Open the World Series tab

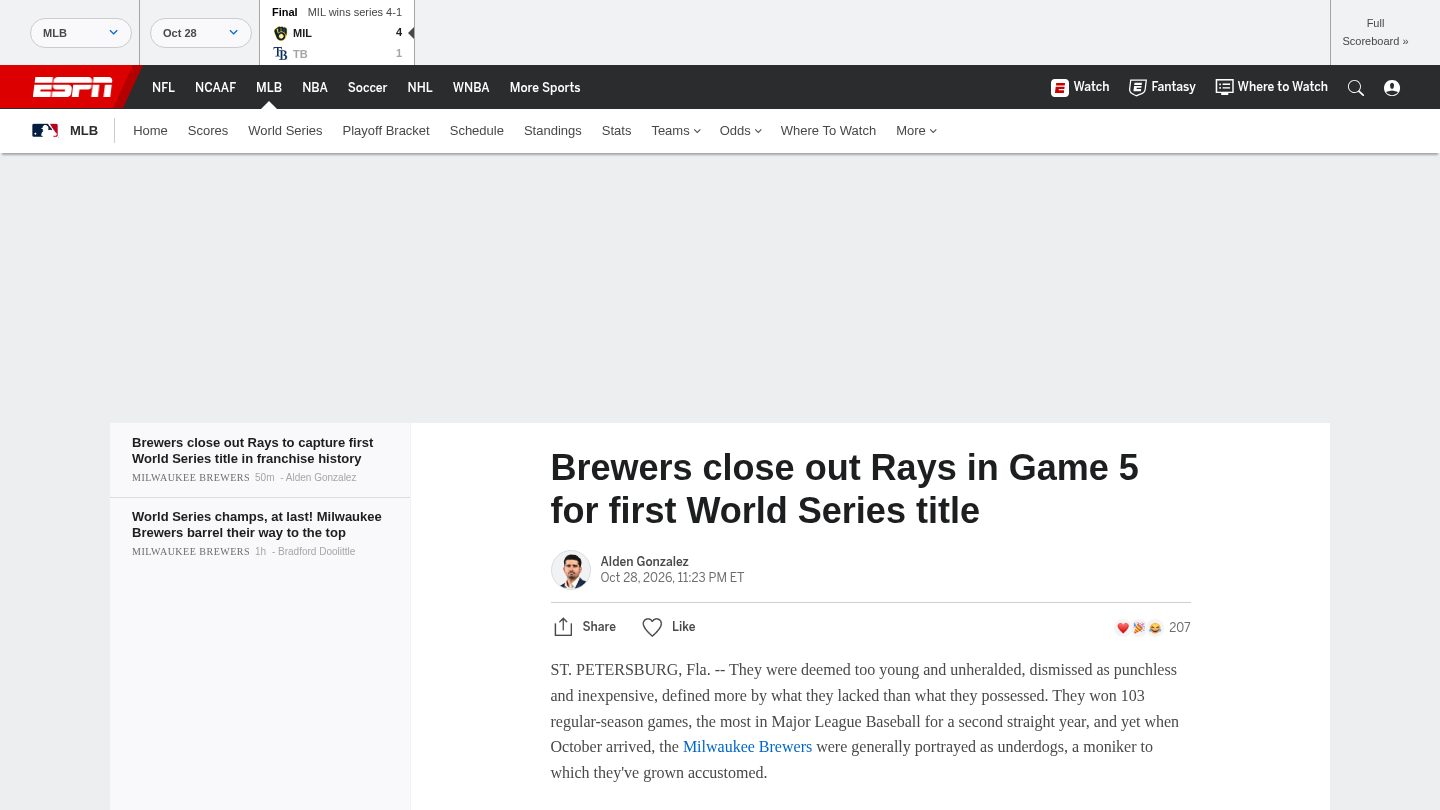click(285, 131)
